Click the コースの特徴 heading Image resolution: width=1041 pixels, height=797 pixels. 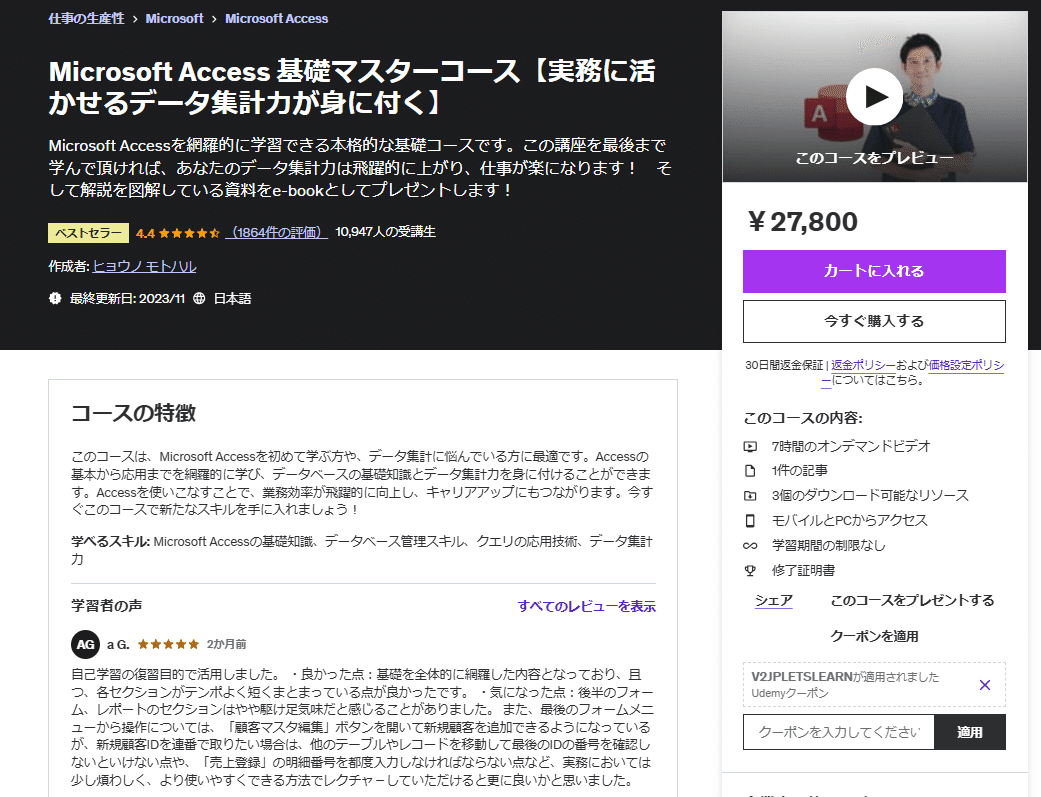[133, 413]
